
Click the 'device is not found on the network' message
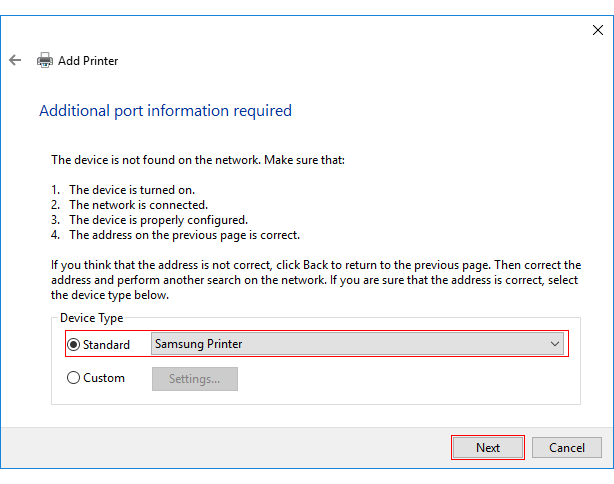[x=197, y=159]
